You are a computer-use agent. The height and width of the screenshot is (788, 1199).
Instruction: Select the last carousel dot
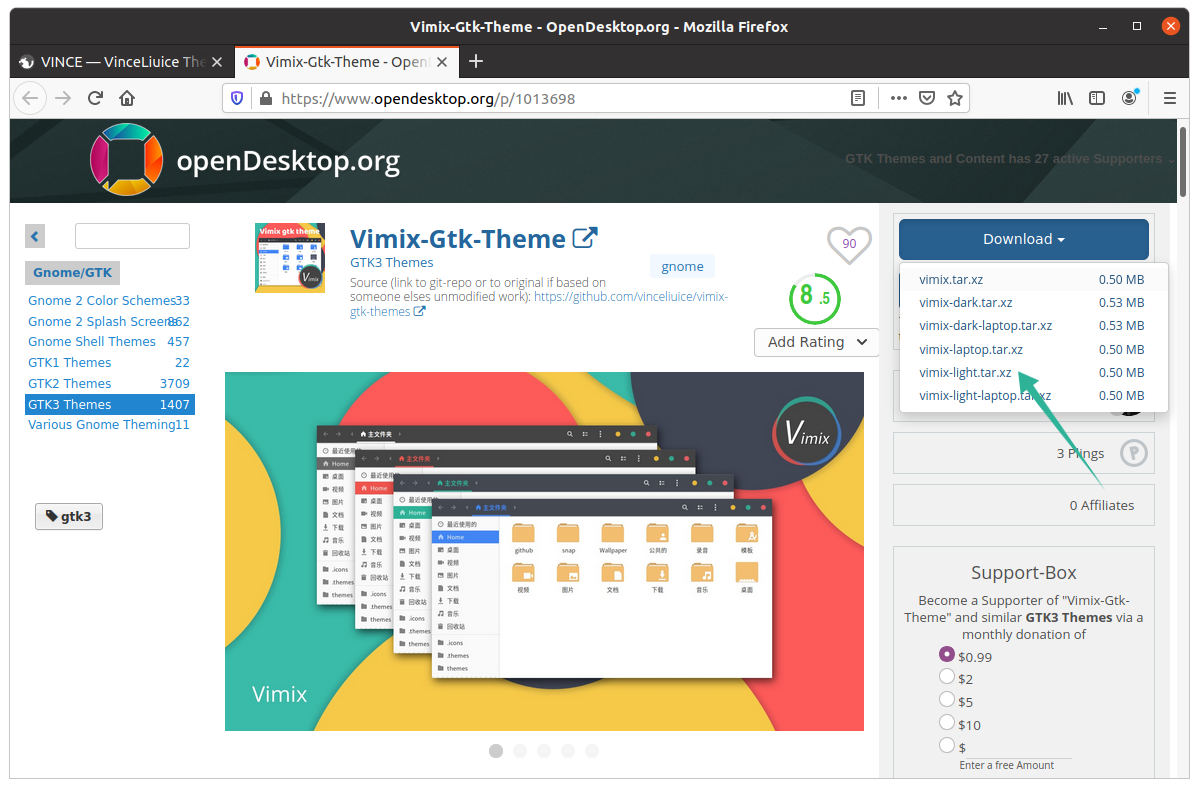[x=592, y=751]
